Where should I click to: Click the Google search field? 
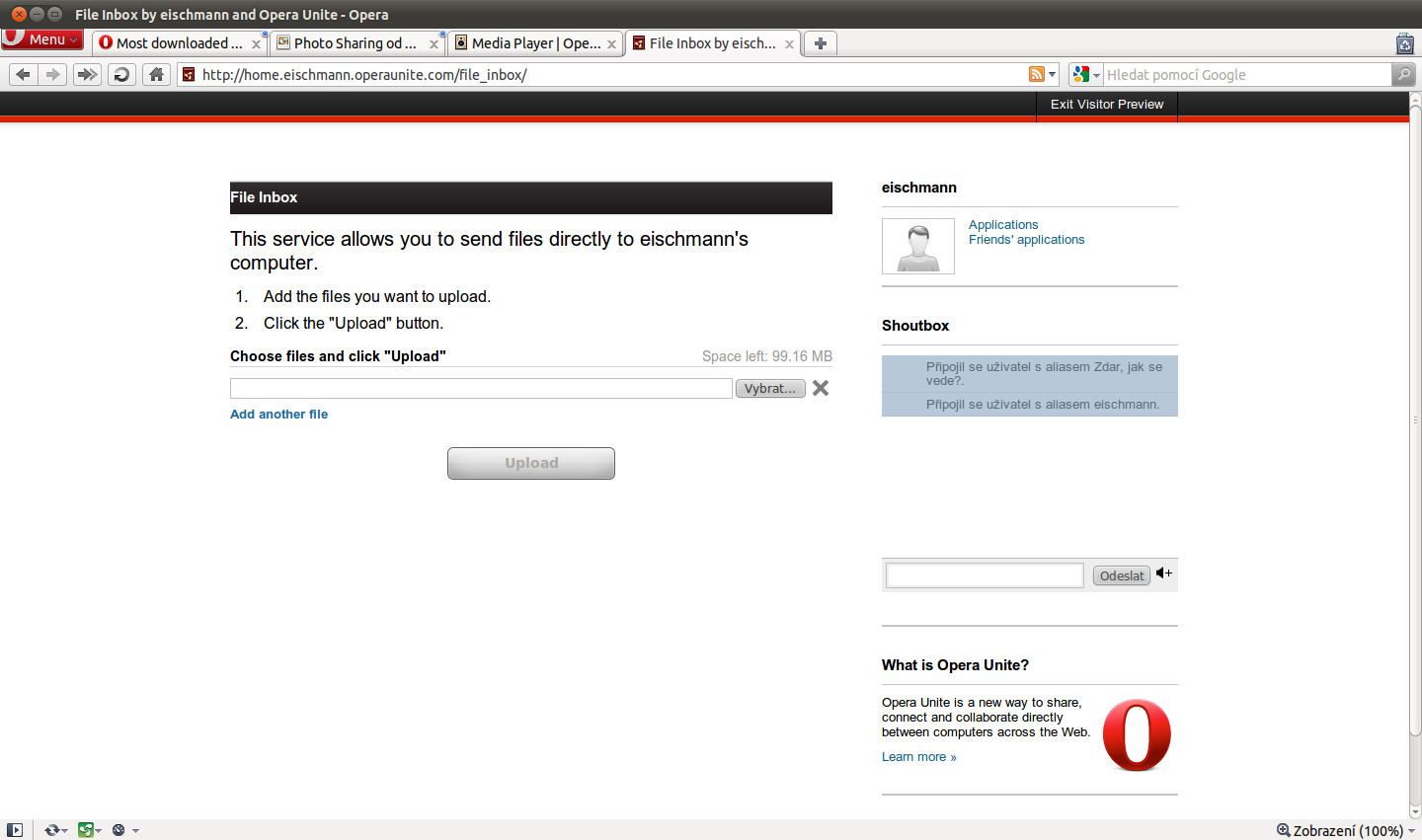[1247, 74]
